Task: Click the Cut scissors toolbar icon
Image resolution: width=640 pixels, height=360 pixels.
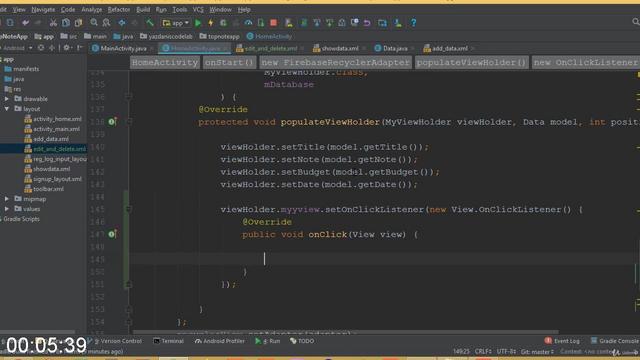Action: 53,23
